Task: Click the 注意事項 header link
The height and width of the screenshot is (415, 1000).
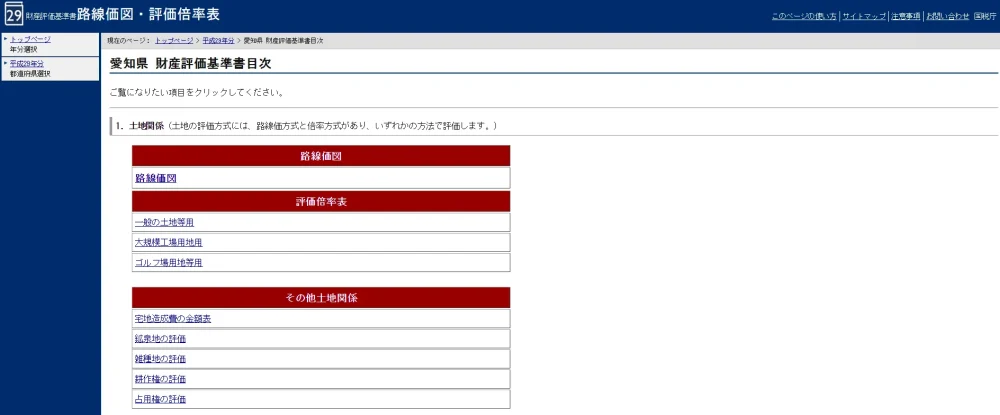Action: pyautogui.click(x=906, y=17)
